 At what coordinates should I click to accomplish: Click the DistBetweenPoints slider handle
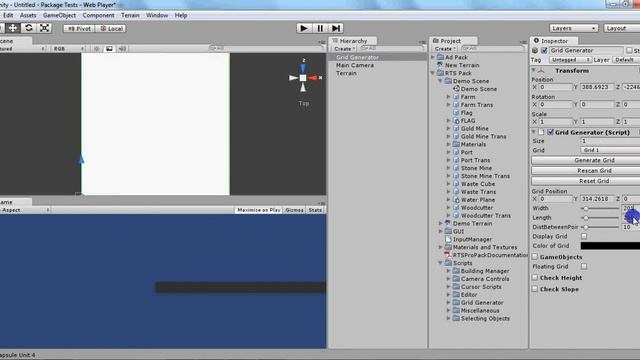586,227
